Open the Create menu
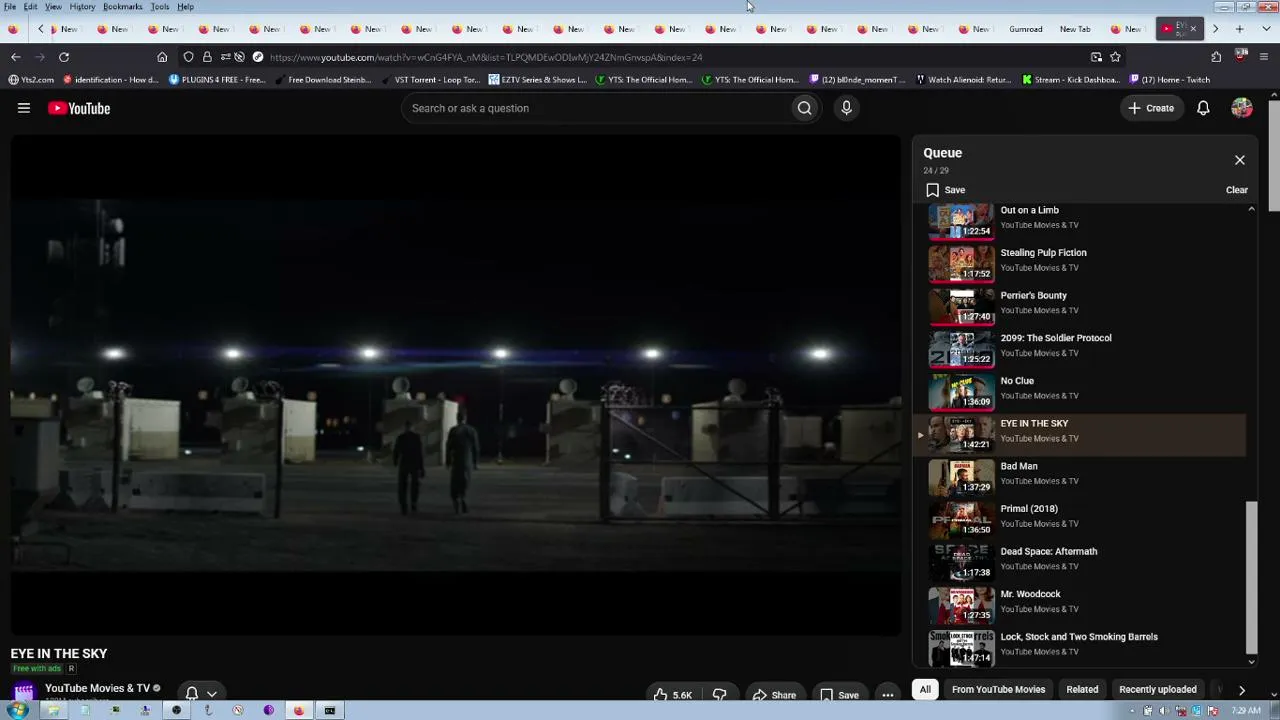The width and height of the screenshot is (1280, 720). click(x=1151, y=108)
